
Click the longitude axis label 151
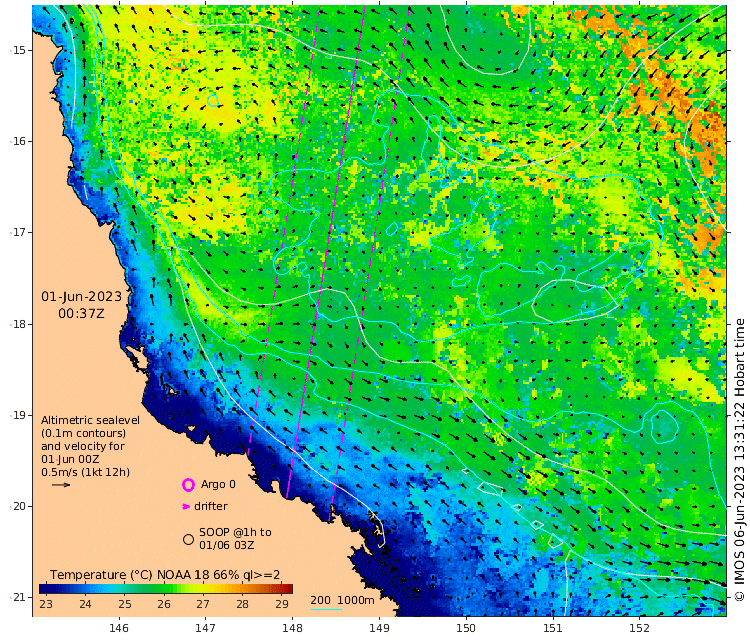pyautogui.click(x=552, y=628)
